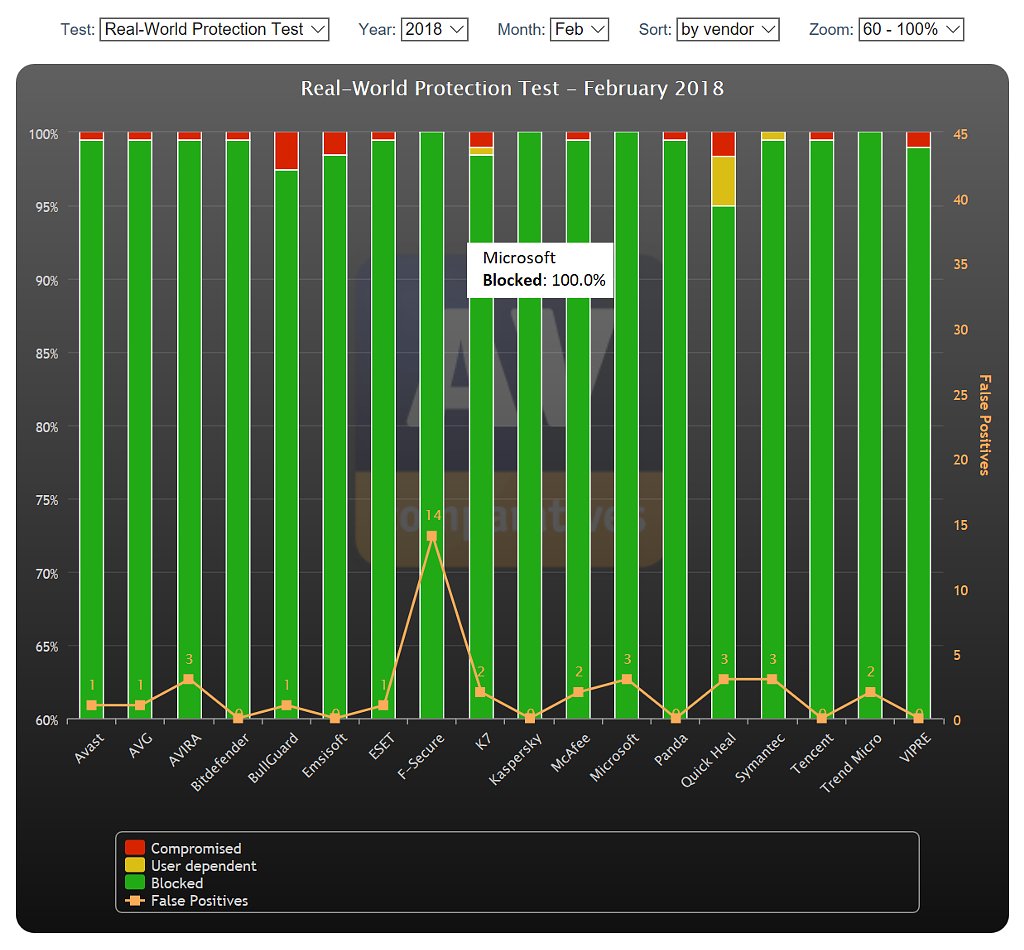Viewport: 1024px width, 950px height.
Task: Toggle the User dependent legend entry
Action: tap(191, 866)
